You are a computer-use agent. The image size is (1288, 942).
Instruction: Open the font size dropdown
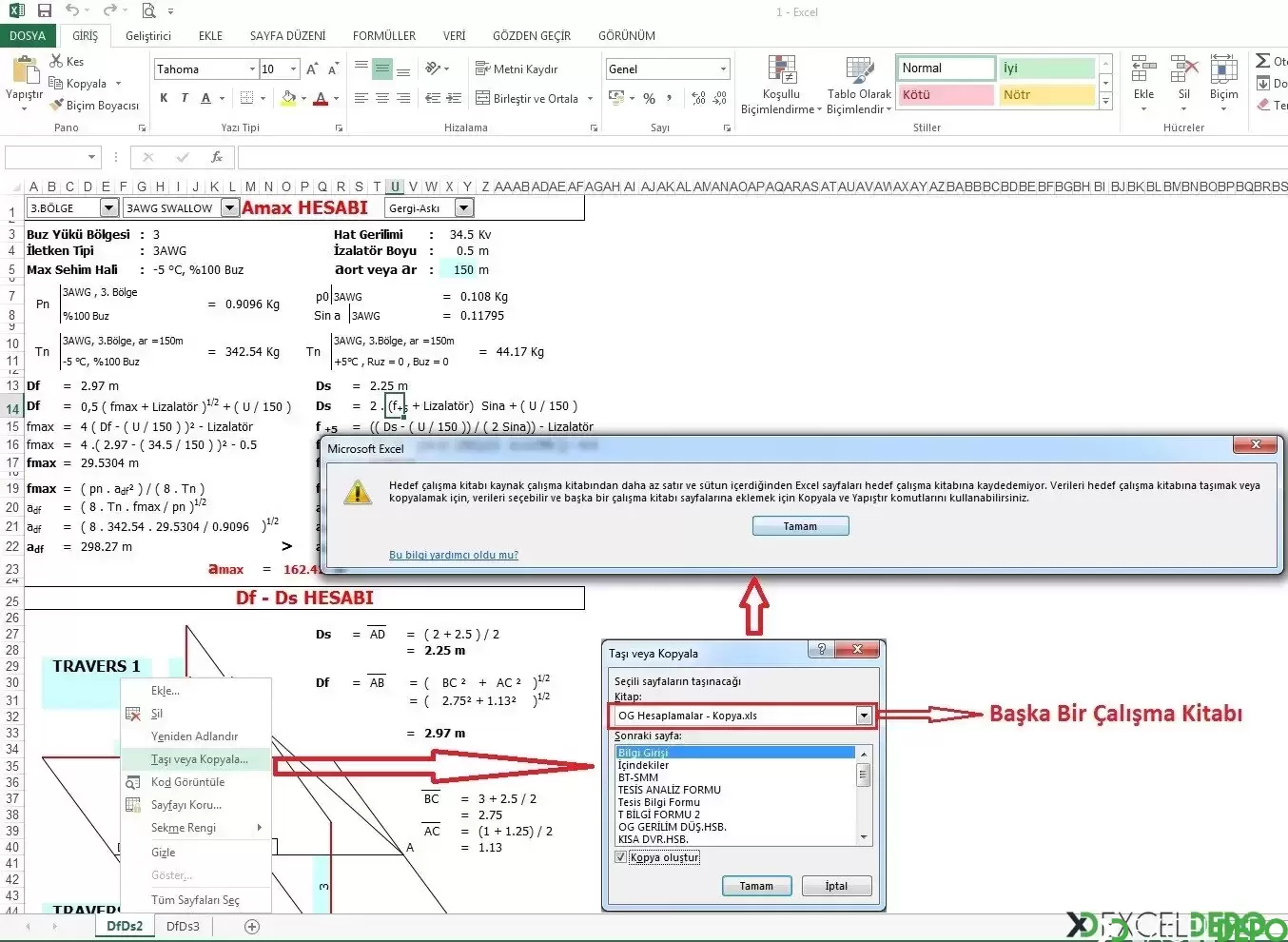pos(293,69)
